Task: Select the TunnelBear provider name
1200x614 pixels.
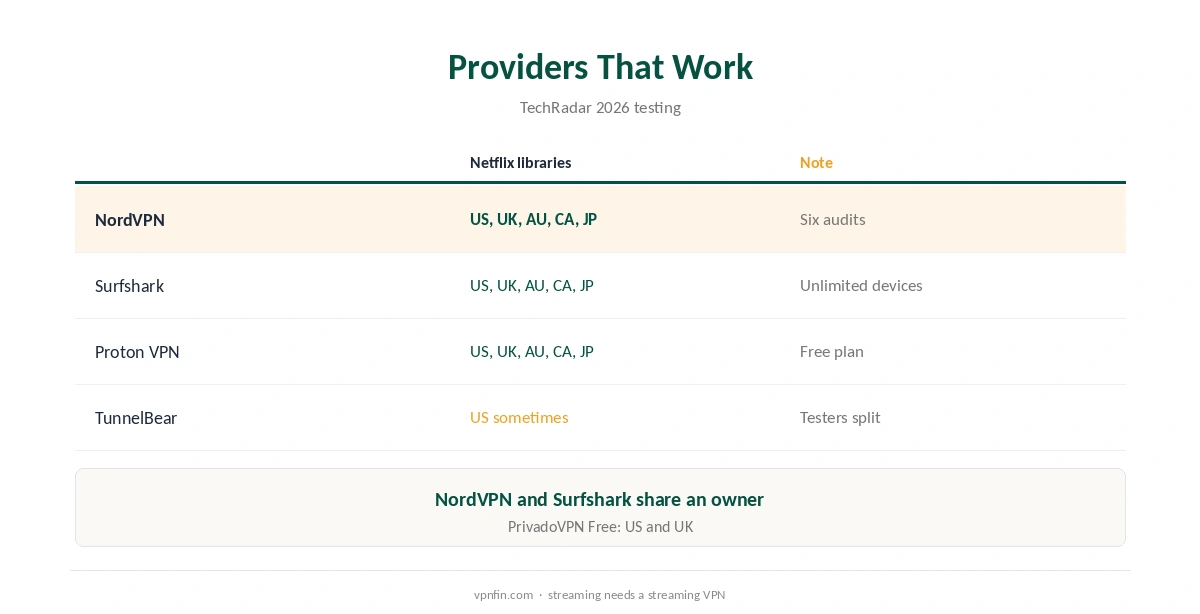Action: click(x=136, y=417)
